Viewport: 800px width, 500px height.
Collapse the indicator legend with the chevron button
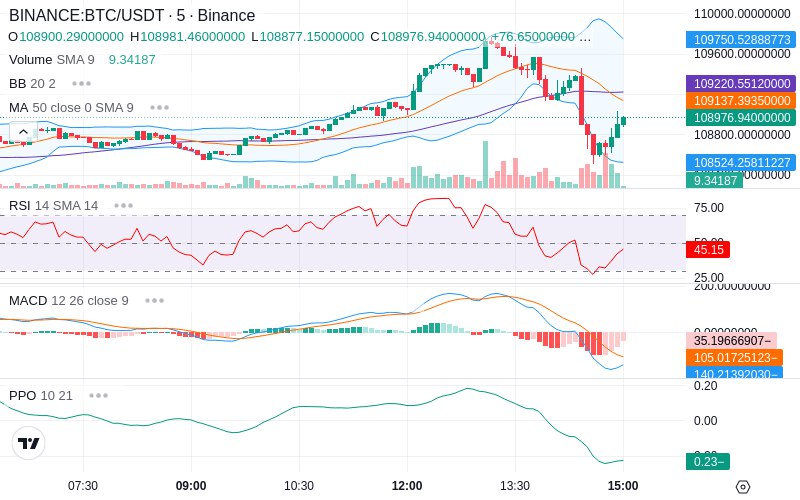coord(23,132)
